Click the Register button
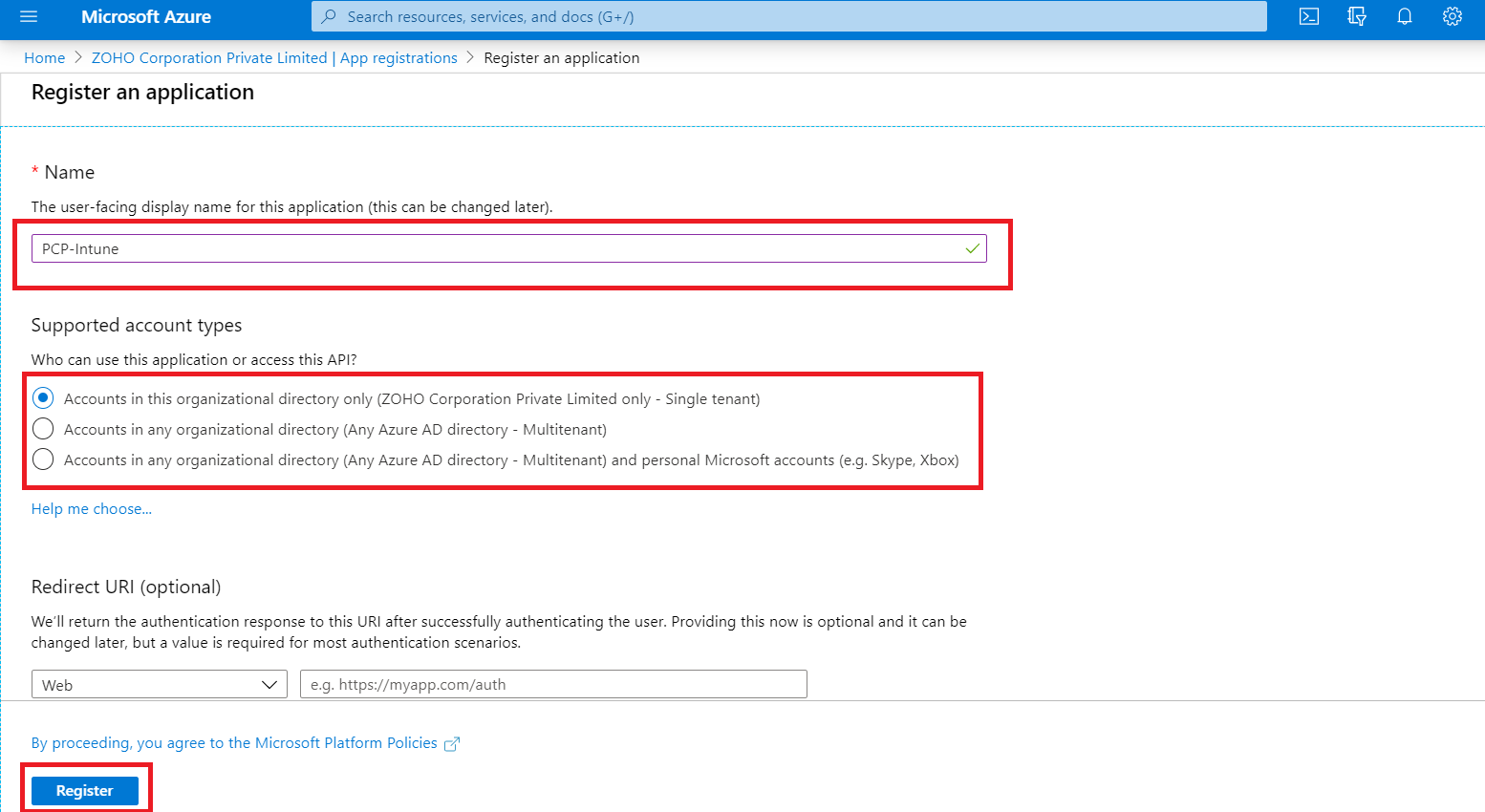The width and height of the screenshot is (1485, 812). (x=85, y=790)
